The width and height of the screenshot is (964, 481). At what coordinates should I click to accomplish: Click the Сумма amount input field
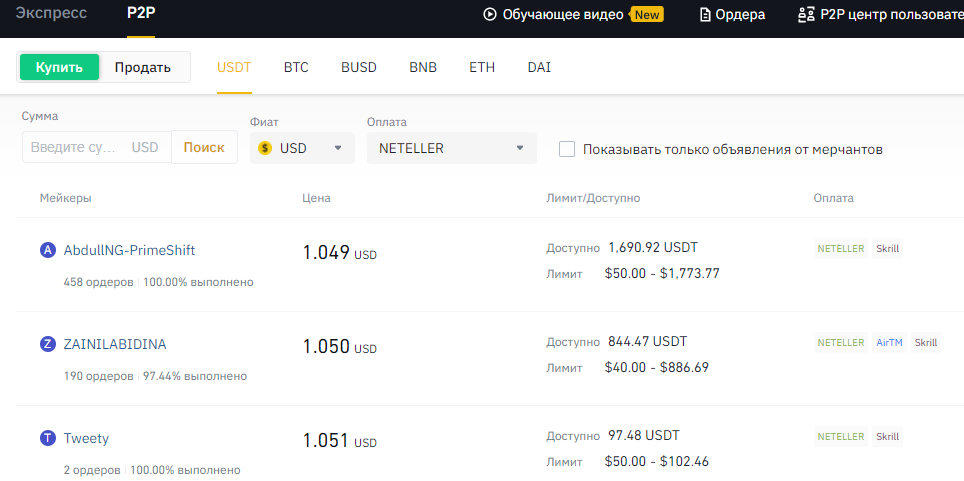97,148
